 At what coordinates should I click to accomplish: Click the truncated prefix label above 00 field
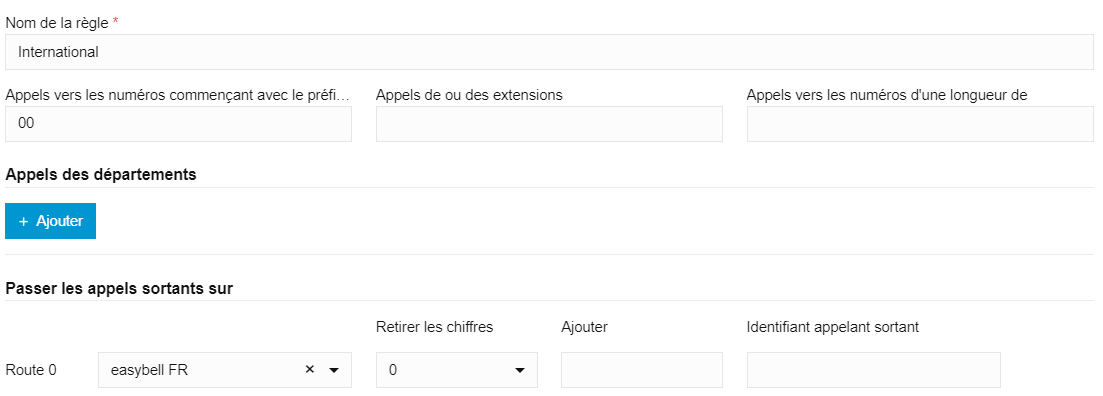[177, 95]
